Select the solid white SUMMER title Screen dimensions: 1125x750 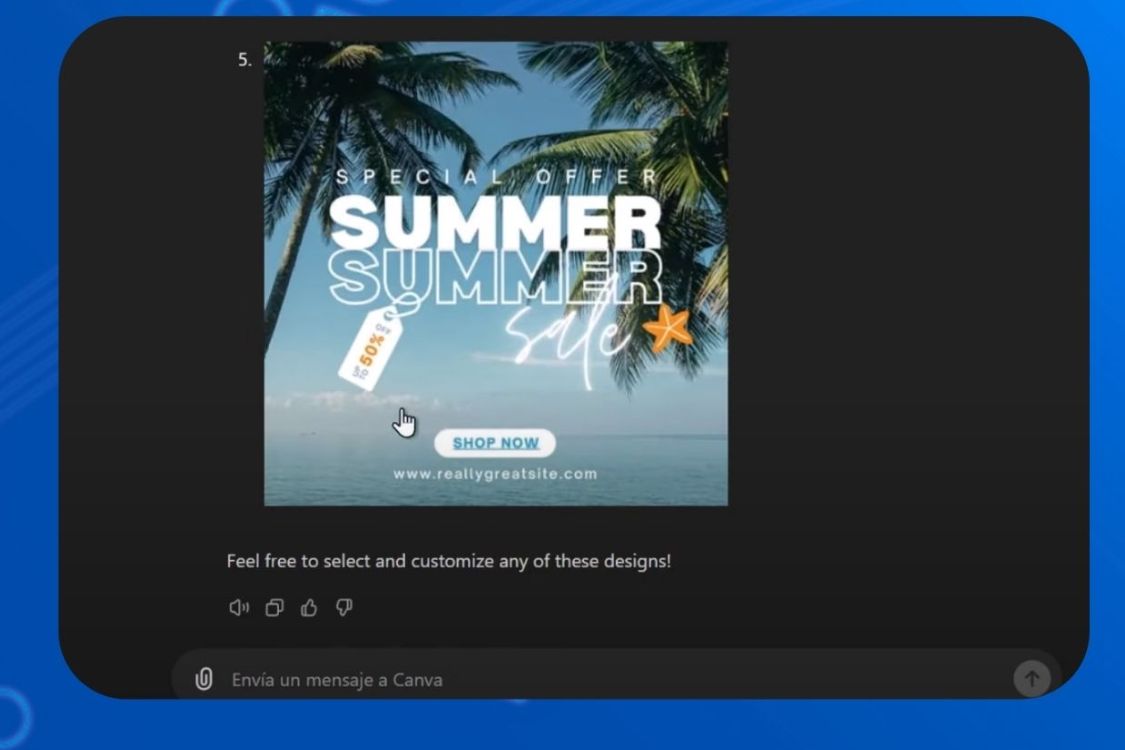click(495, 222)
